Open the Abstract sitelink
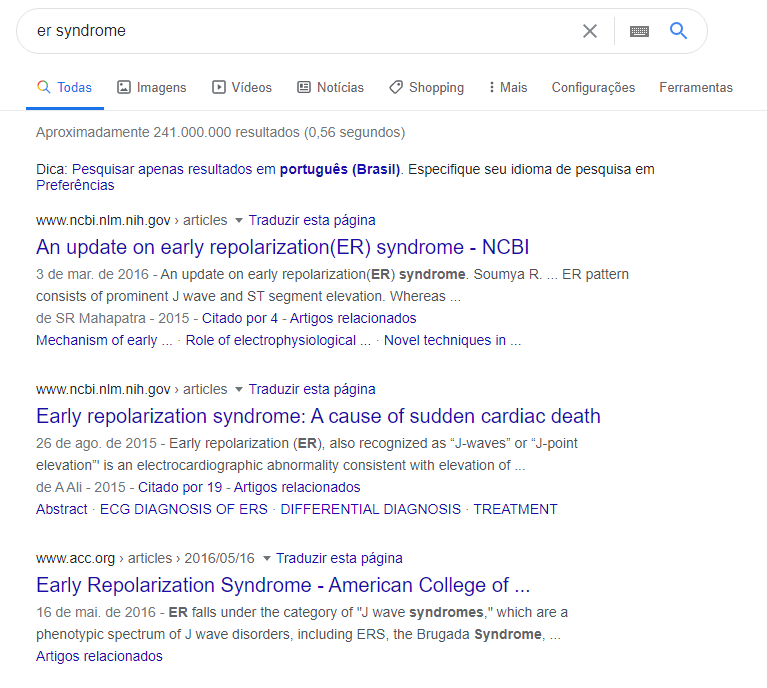 62,509
